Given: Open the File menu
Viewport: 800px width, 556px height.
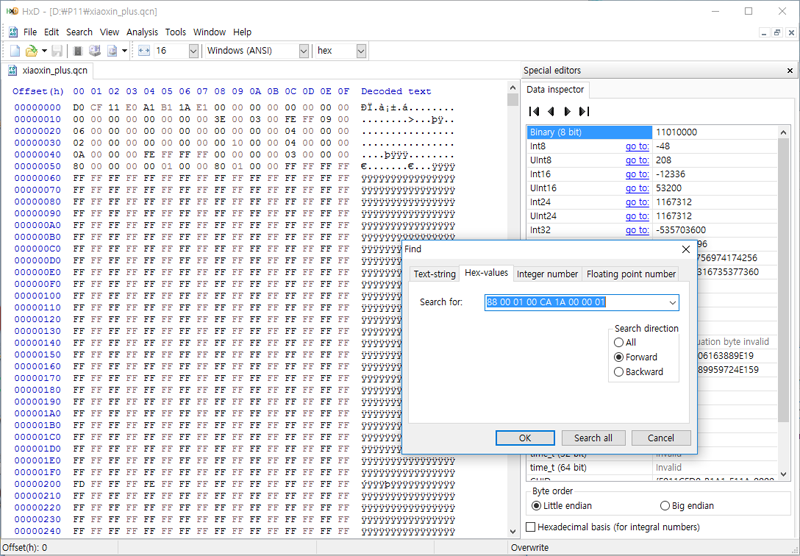Looking at the screenshot, I should click(30, 32).
